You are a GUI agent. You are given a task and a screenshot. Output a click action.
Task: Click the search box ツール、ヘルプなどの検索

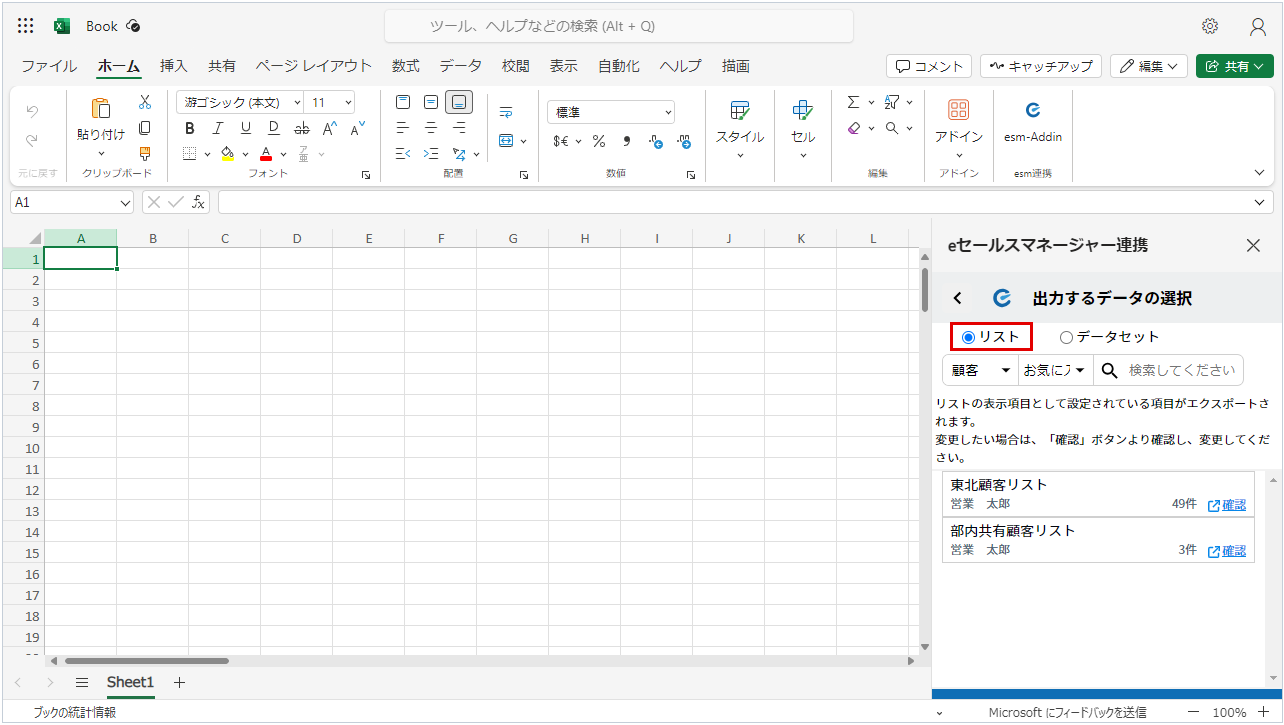pos(619,26)
